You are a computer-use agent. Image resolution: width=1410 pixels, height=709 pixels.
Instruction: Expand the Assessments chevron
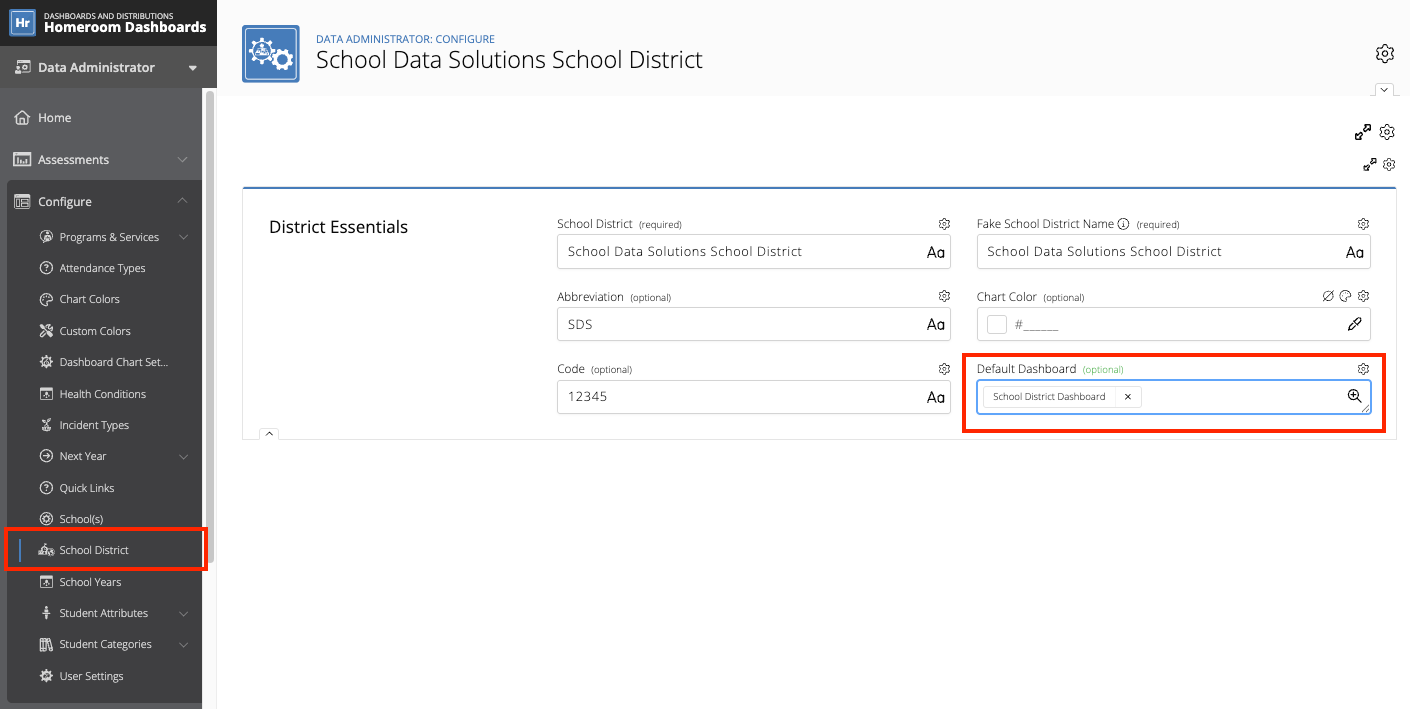(182, 160)
